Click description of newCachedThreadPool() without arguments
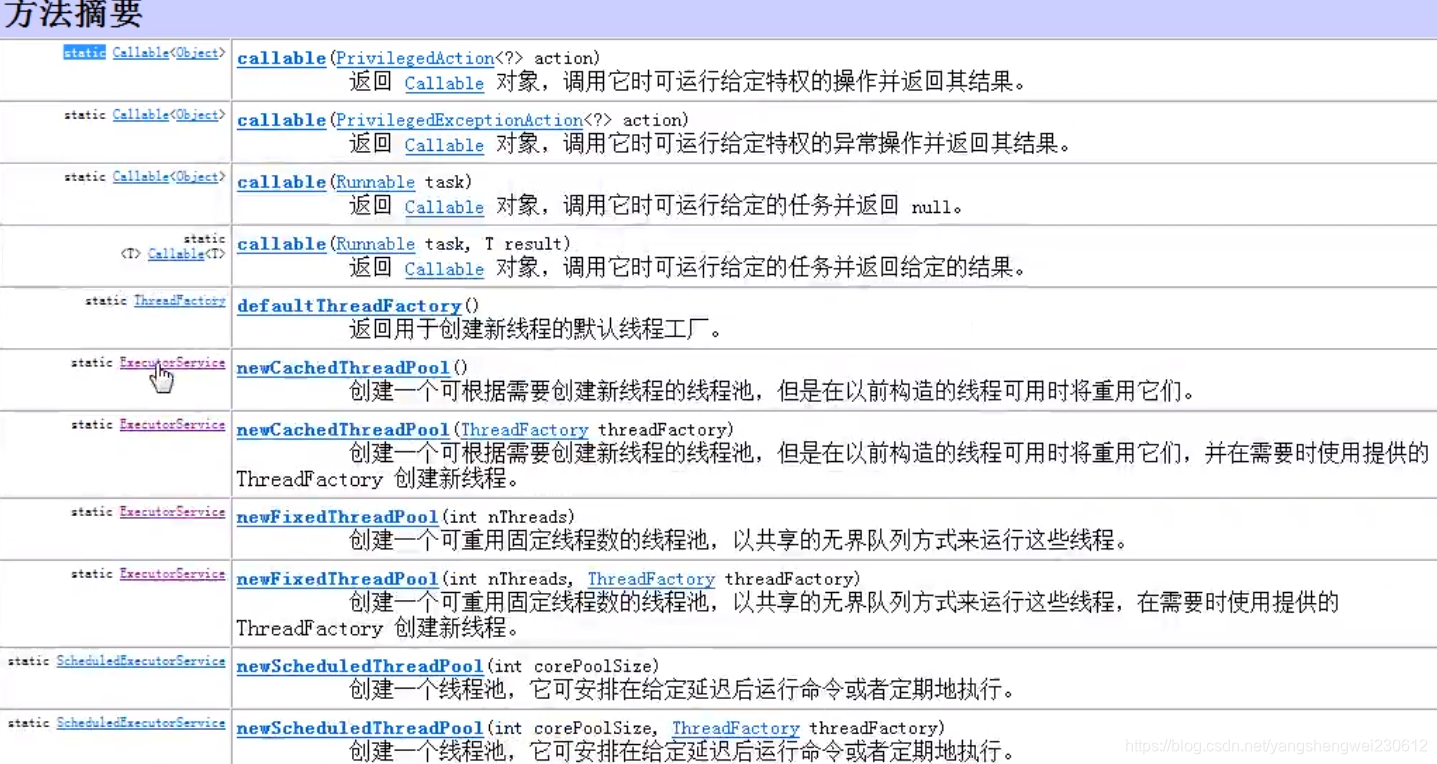Screen dimensions: 1437x764 click(772, 391)
